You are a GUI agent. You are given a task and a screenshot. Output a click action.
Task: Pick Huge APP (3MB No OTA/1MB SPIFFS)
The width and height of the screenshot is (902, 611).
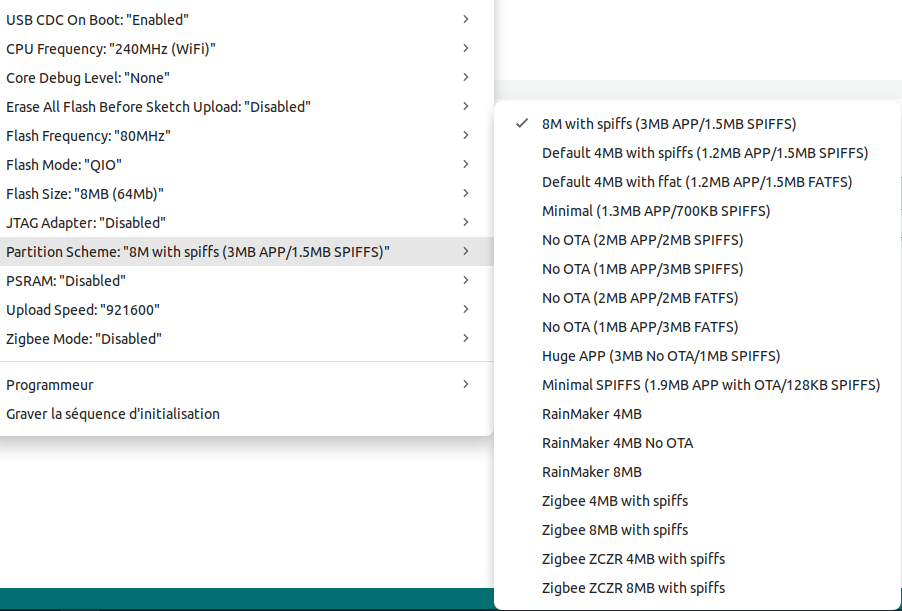click(660, 356)
